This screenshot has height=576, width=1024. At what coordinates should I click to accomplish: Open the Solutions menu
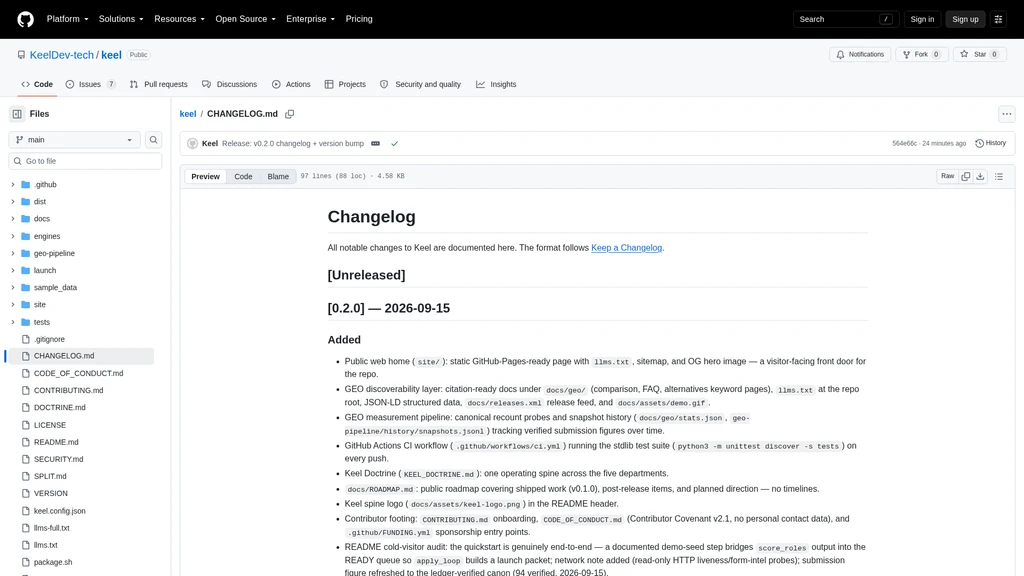(x=121, y=19)
